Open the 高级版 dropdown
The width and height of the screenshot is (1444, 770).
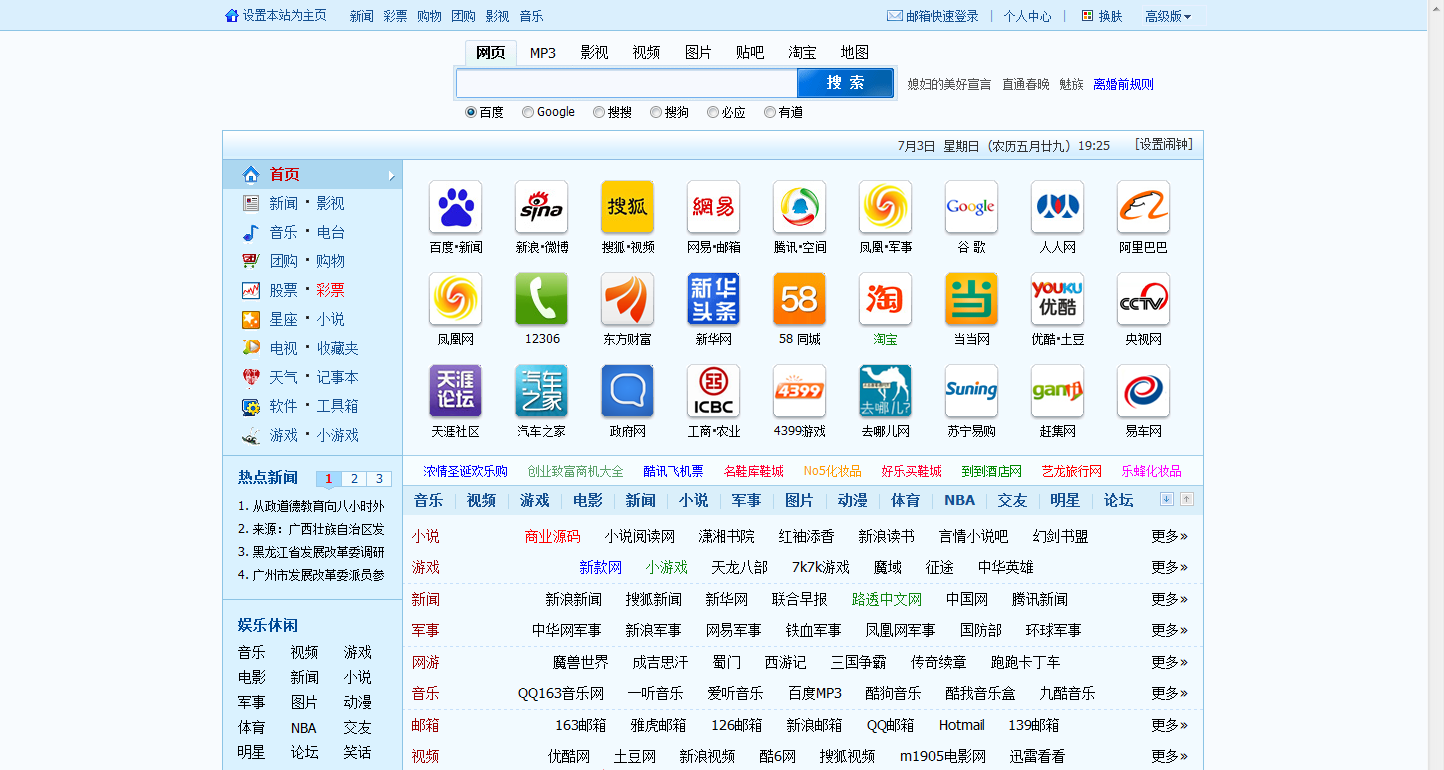[1168, 16]
